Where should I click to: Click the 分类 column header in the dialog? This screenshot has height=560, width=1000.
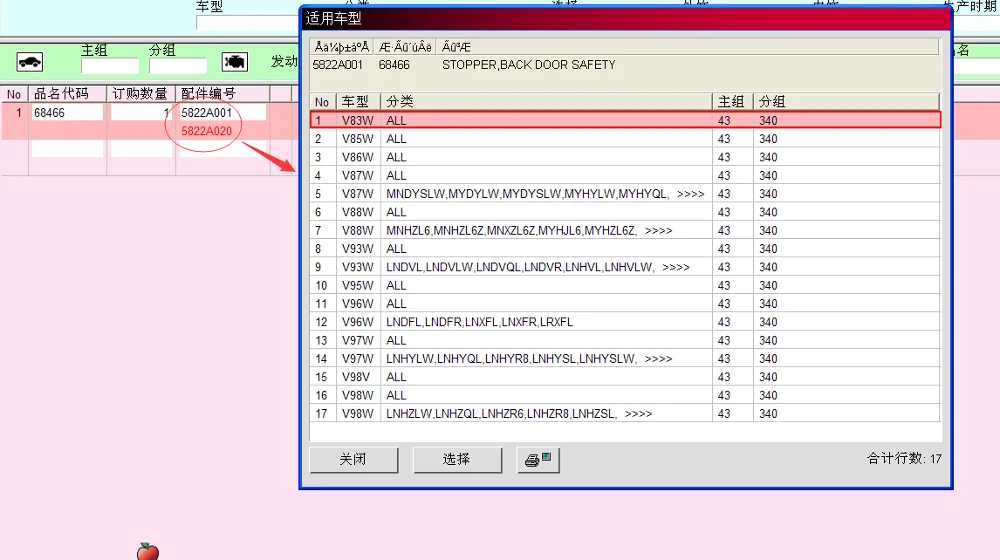click(x=546, y=101)
